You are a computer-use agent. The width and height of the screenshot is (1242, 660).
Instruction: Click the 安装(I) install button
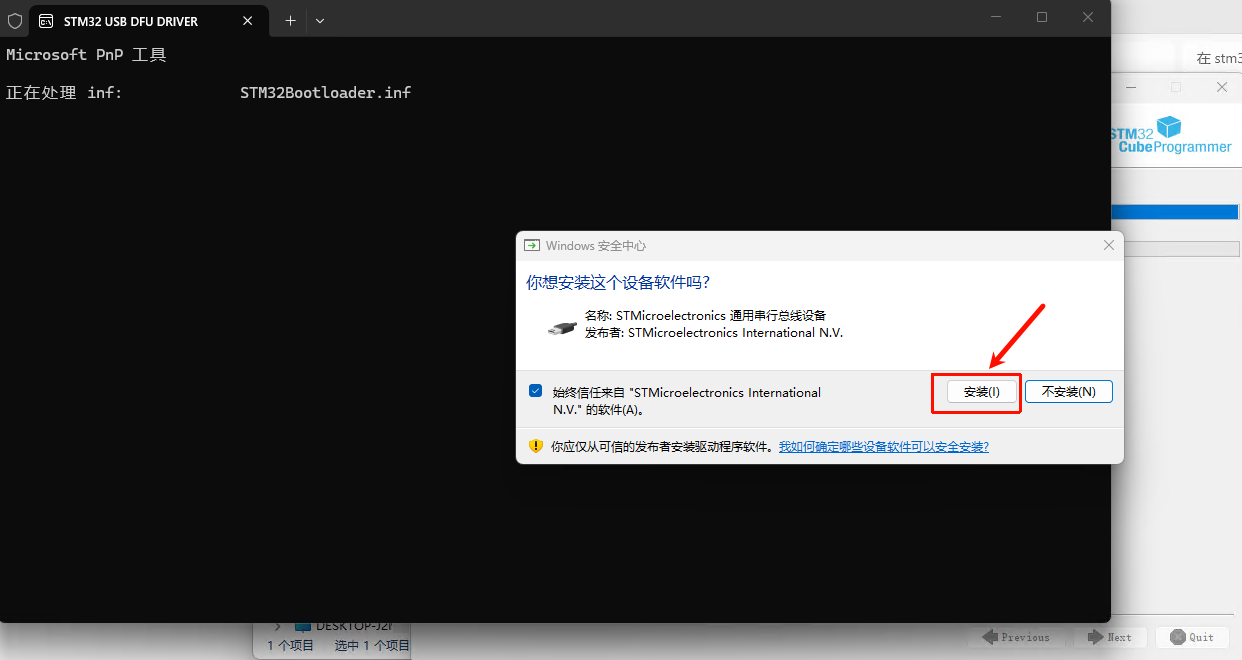pos(976,391)
